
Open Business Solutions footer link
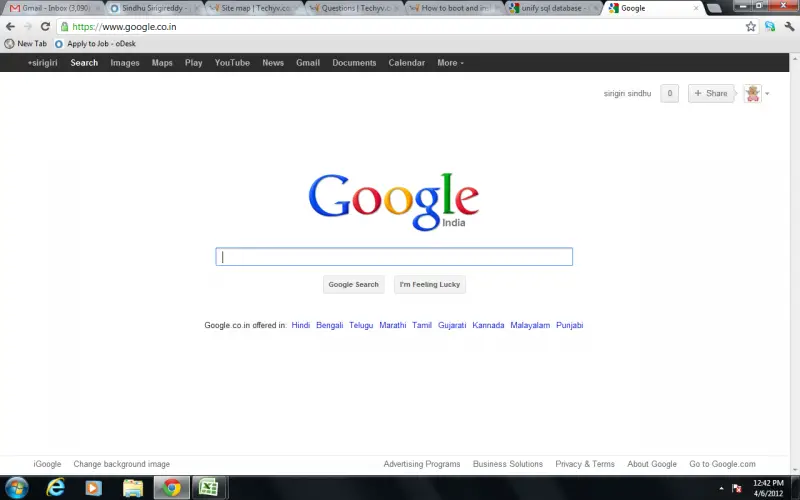(508, 464)
